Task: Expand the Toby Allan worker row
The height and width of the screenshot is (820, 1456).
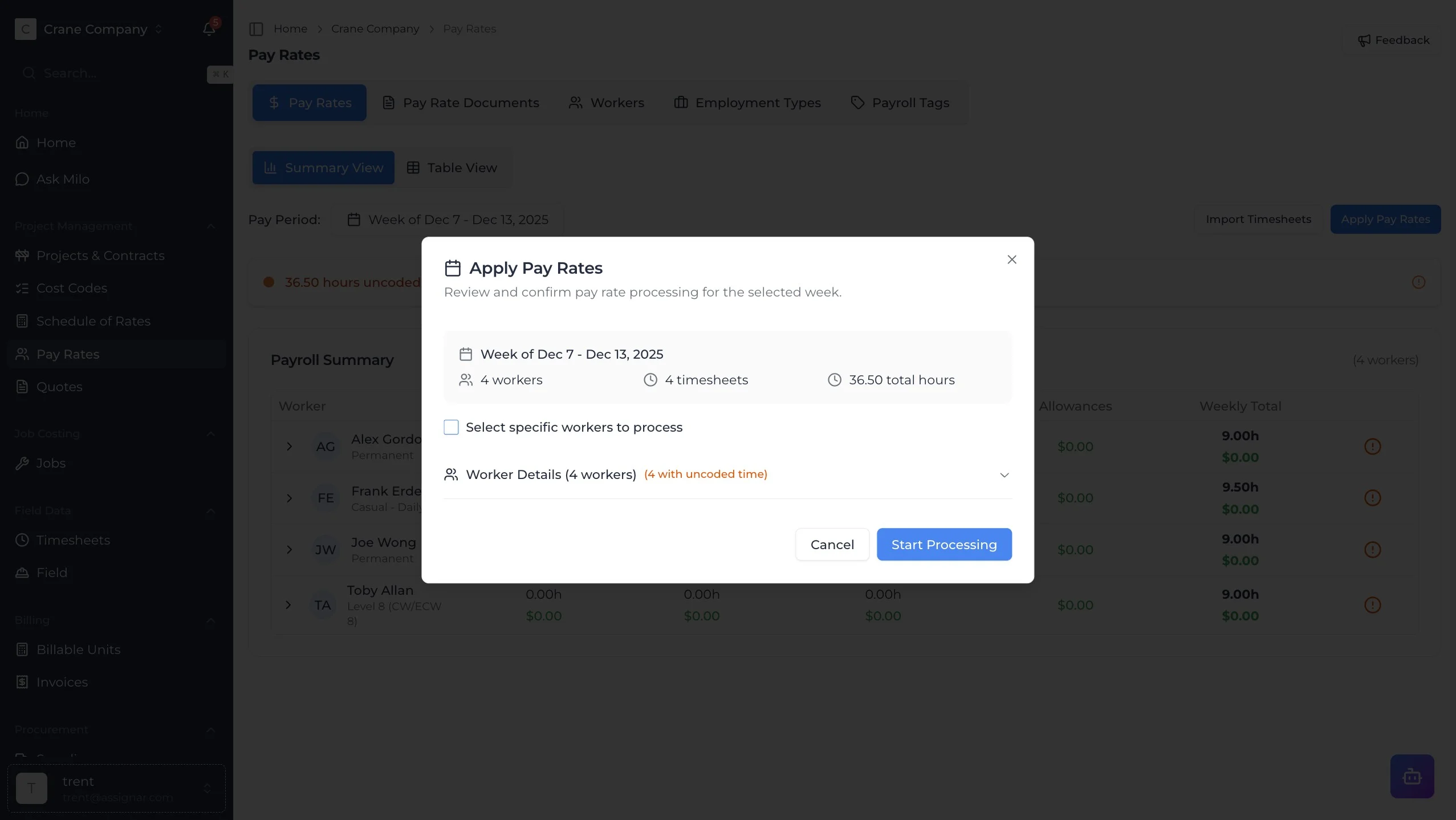Action: (x=288, y=604)
